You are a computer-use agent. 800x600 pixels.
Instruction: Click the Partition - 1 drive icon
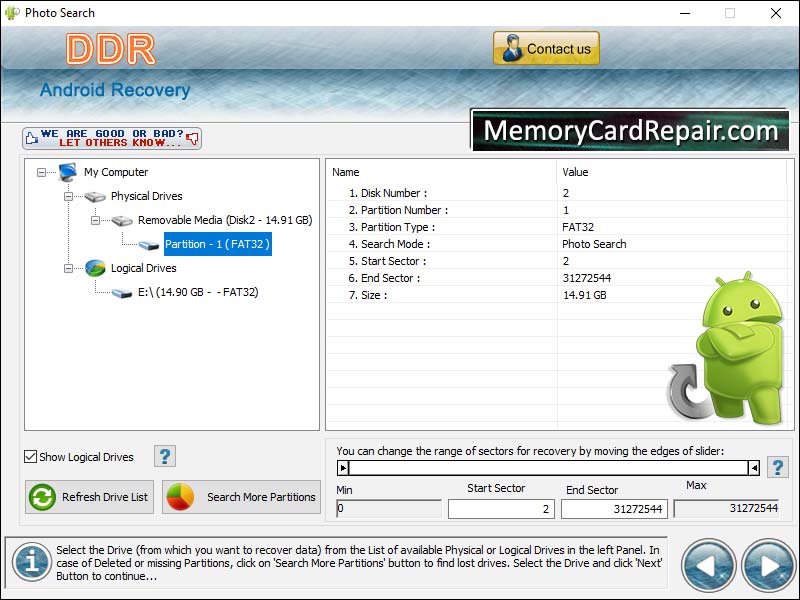(149, 245)
